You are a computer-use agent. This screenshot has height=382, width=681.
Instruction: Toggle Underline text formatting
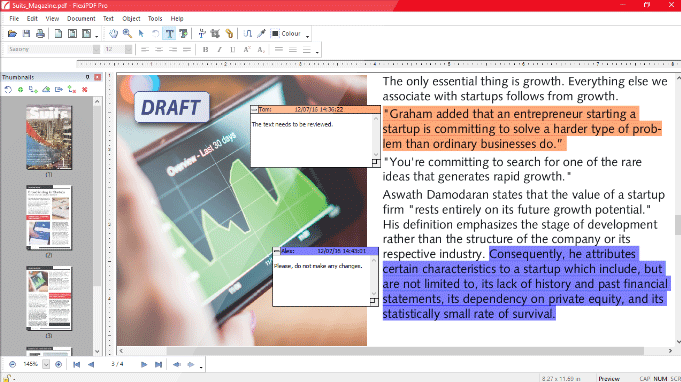[x=233, y=49]
